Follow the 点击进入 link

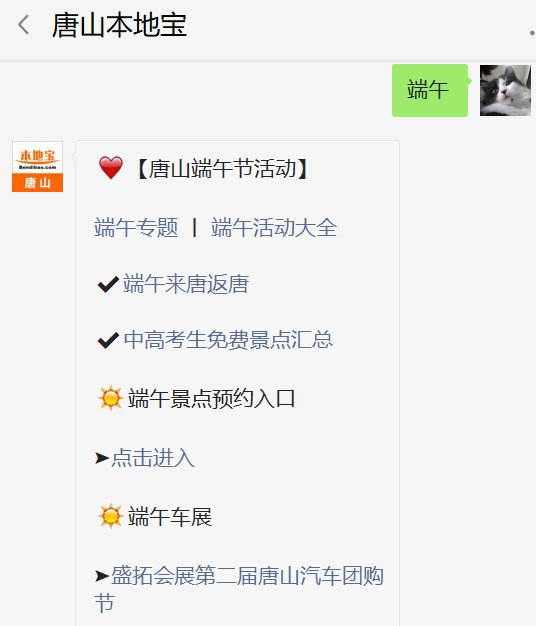coord(153,458)
